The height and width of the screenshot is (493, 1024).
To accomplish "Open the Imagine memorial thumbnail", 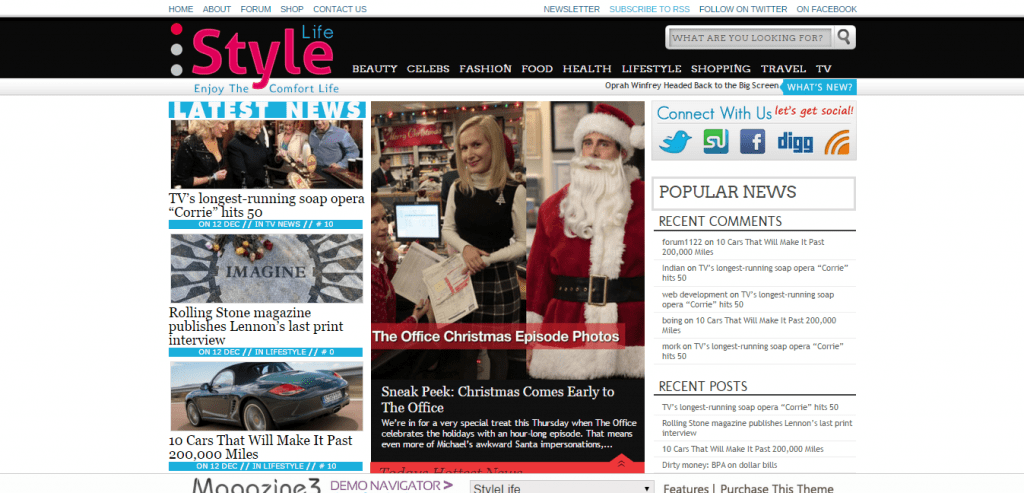I will point(266,268).
